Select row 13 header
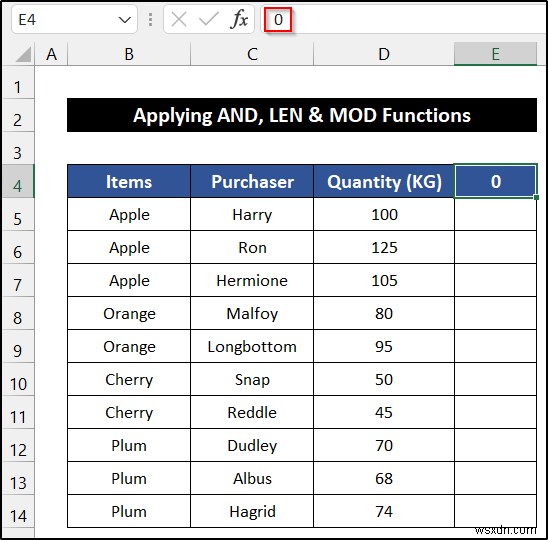Screen dimensions: 548x540 (17, 478)
